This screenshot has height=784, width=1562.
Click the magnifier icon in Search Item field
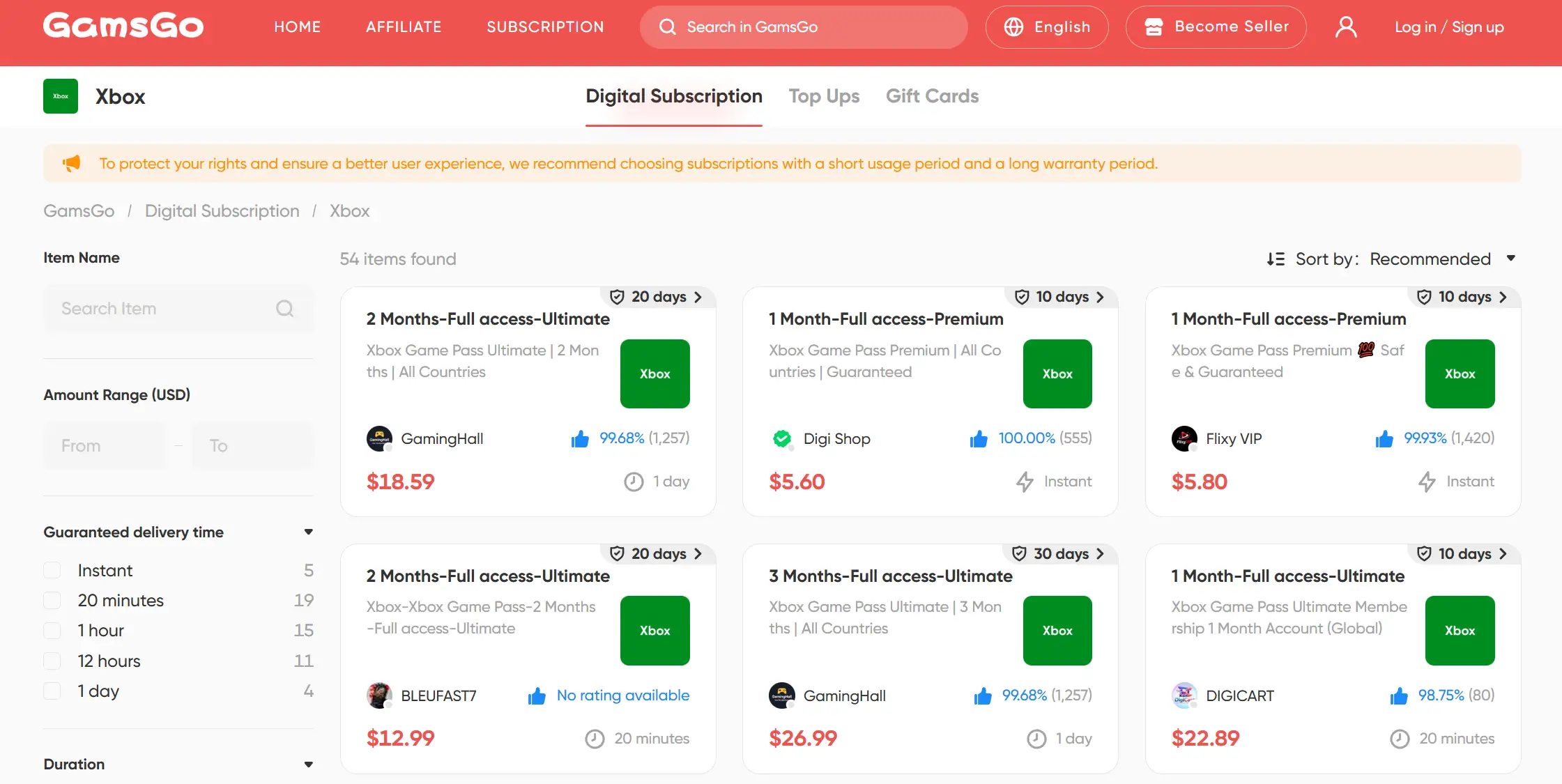(x=285, y=308)
